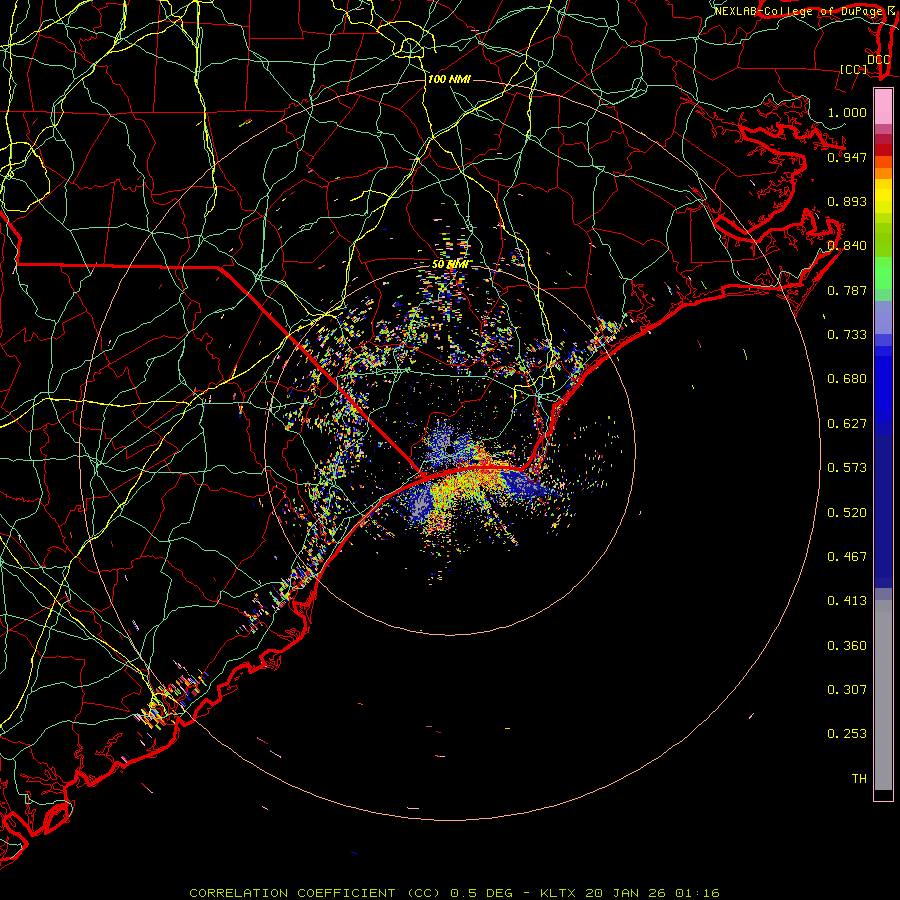Click the 0.467 color scale value
Screen dimensions: 900x900
[847, 557]
